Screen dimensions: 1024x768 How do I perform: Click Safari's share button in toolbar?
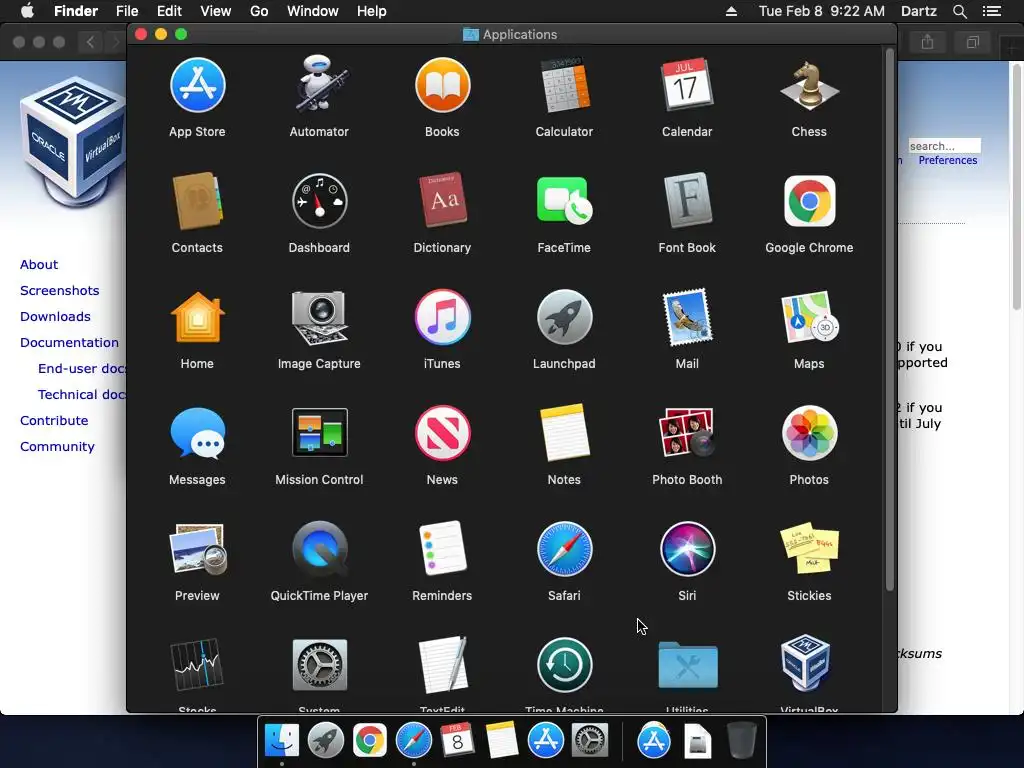[927, 42]
